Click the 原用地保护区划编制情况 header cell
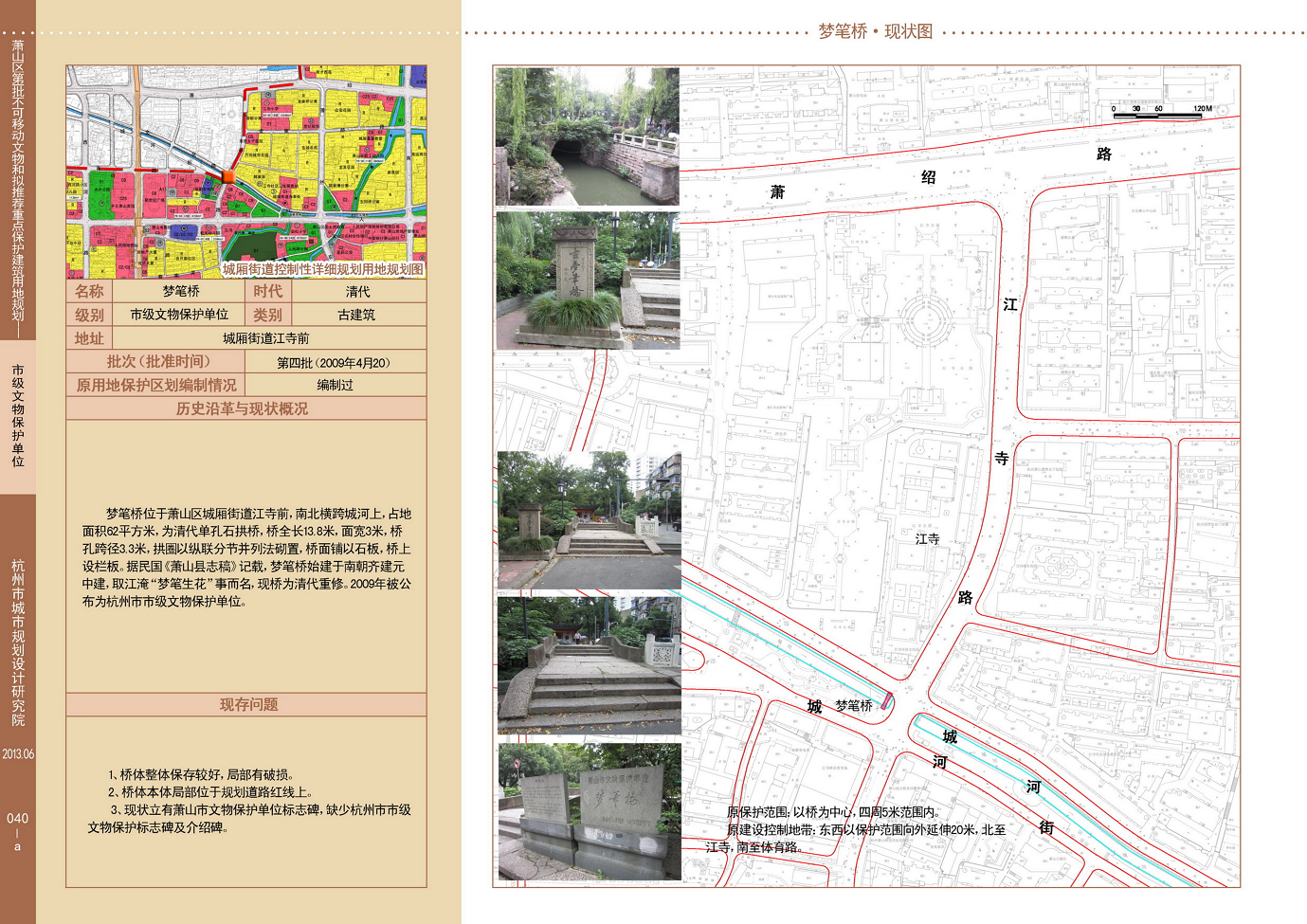The width and height of the screenshot is (1307, 924). [x=156, y=385]
